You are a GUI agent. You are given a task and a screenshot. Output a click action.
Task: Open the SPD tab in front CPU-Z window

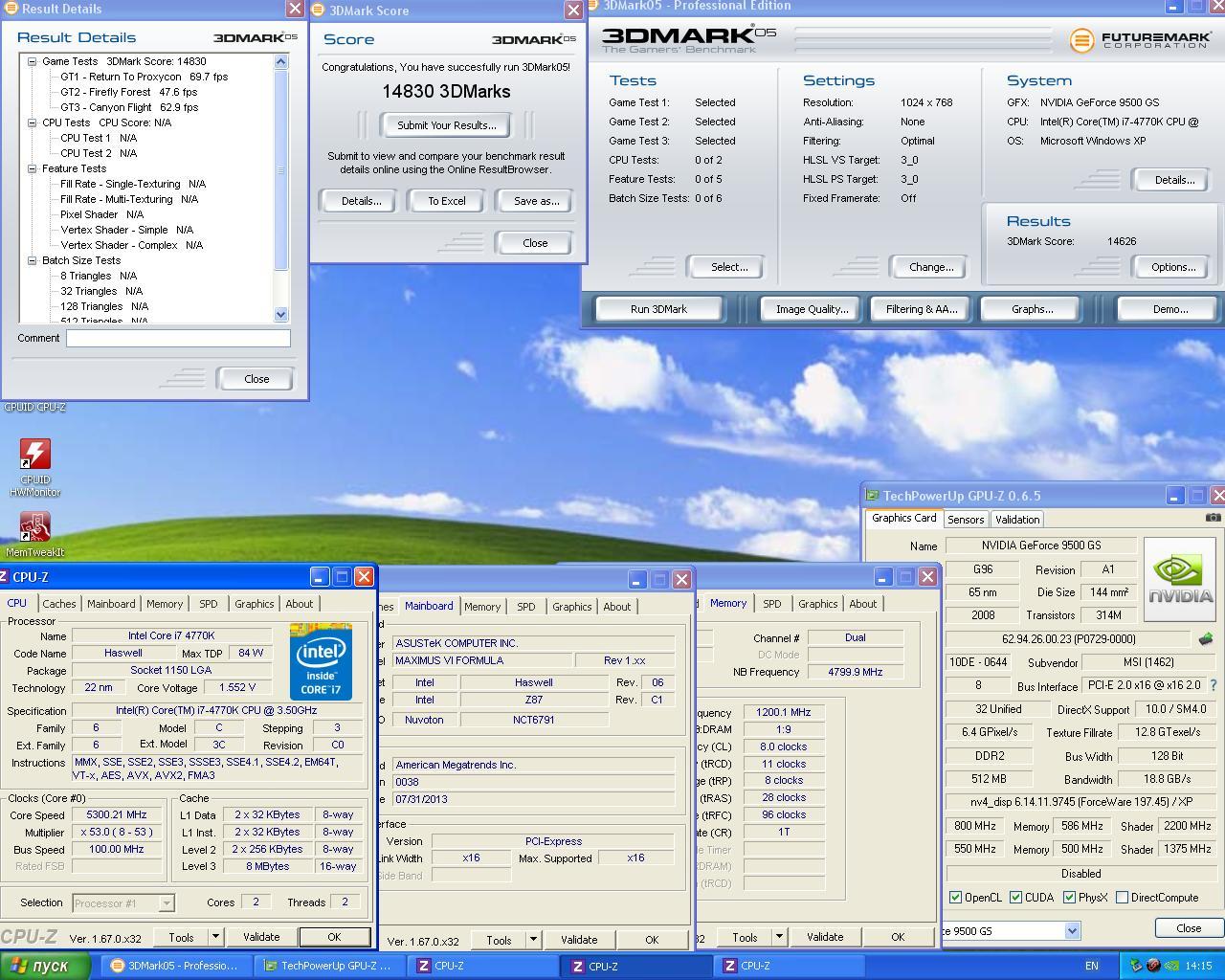(x=208, y=604)
